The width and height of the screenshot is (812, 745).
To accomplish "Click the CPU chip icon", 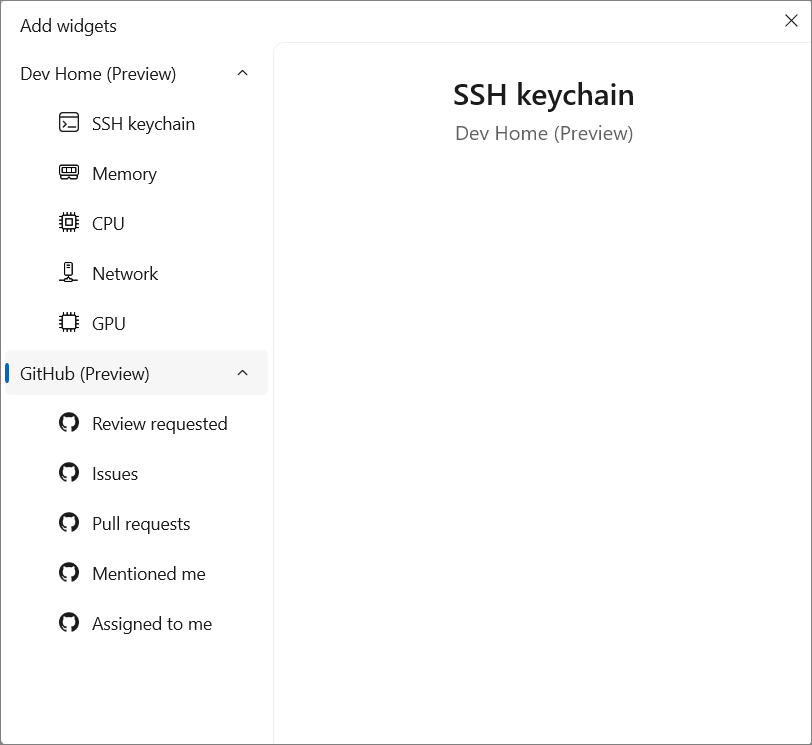I will (69, 223).
